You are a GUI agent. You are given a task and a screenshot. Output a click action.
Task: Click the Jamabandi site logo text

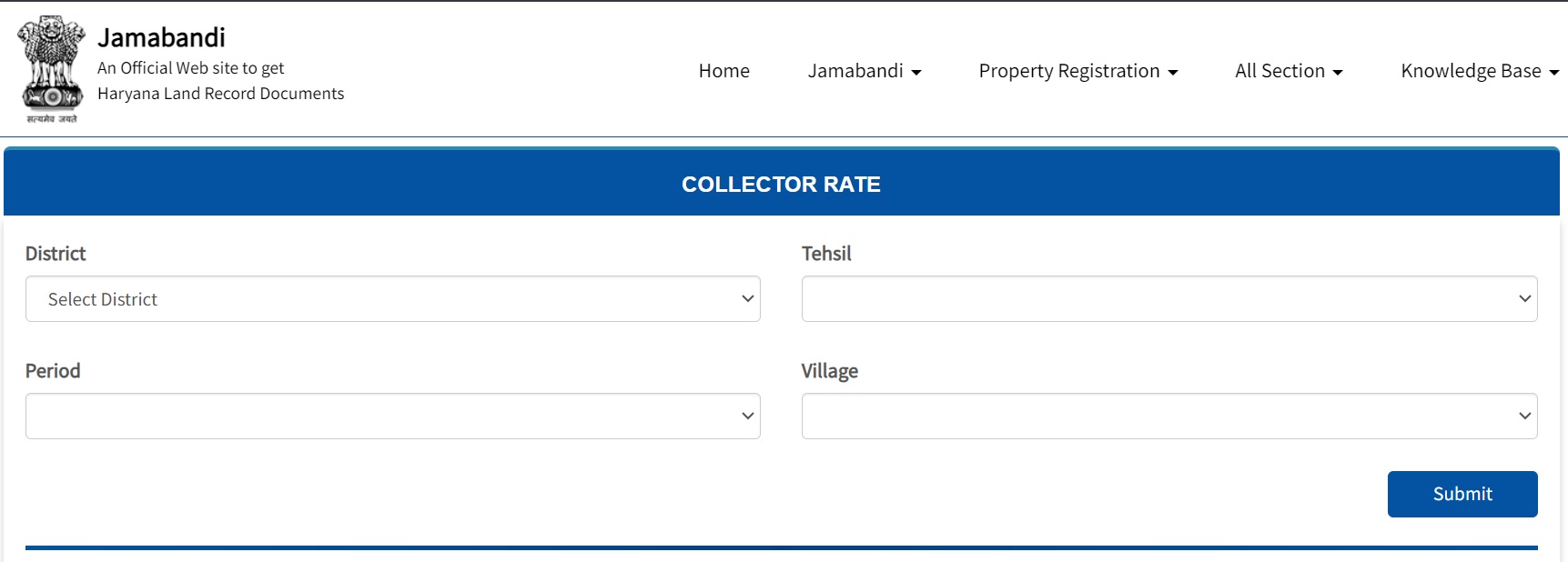pos(160,37)
